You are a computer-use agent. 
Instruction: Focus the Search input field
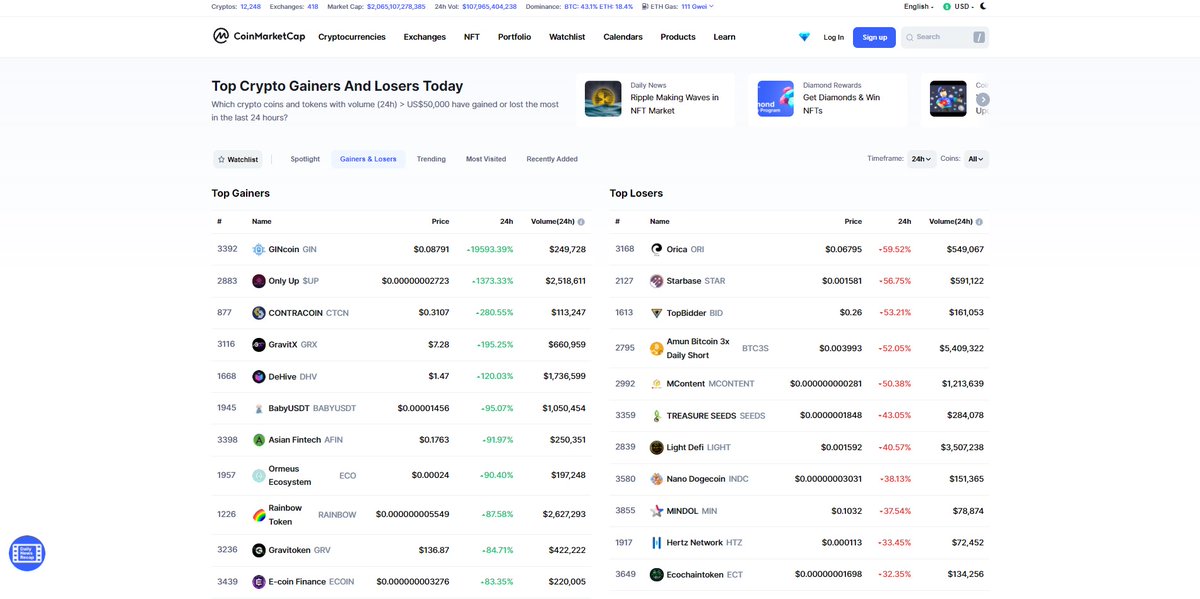945,37
